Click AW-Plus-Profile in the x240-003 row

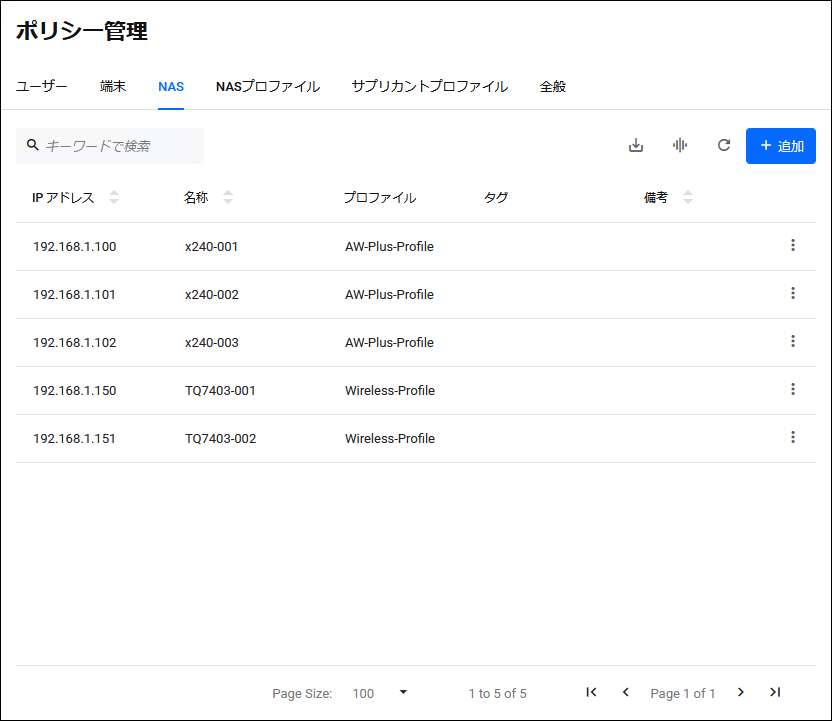pyautogui.click(x=389, y=343)
